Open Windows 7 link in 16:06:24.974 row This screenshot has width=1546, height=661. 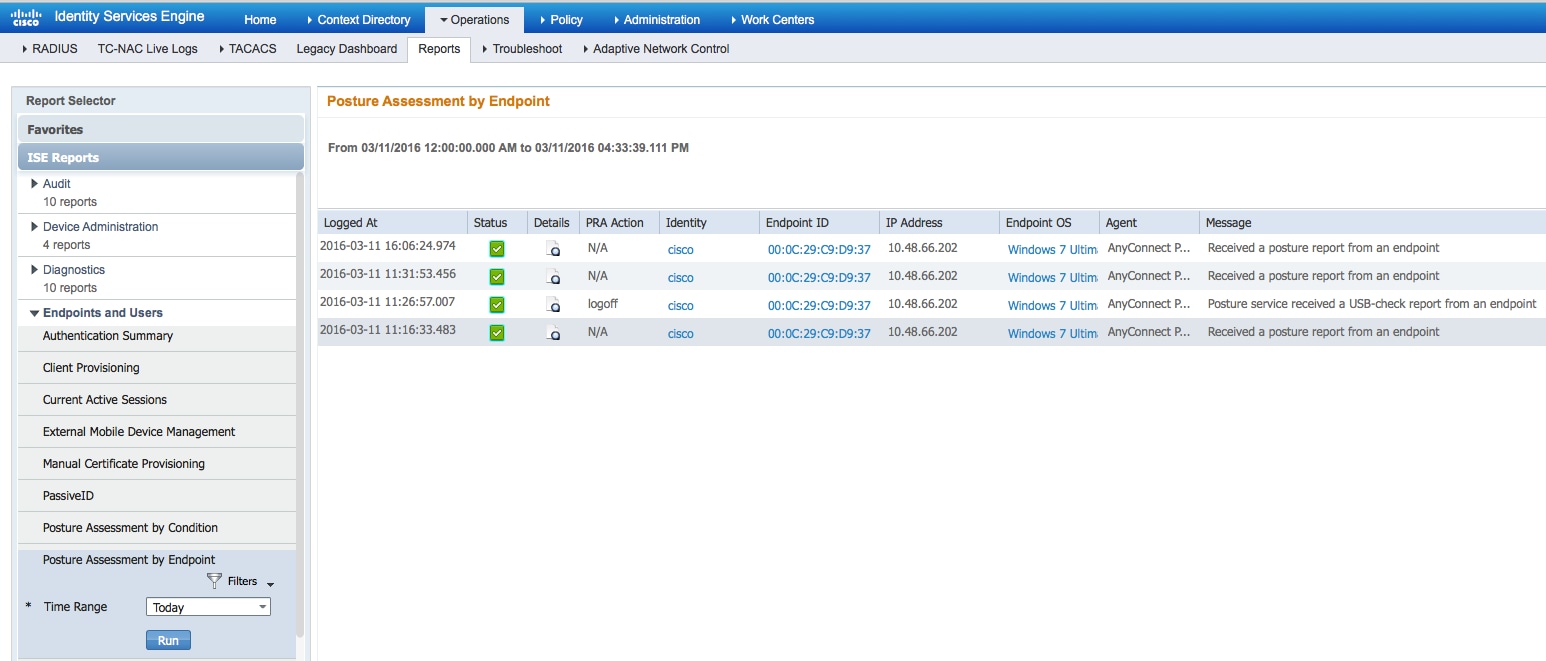coord(1052,250)
